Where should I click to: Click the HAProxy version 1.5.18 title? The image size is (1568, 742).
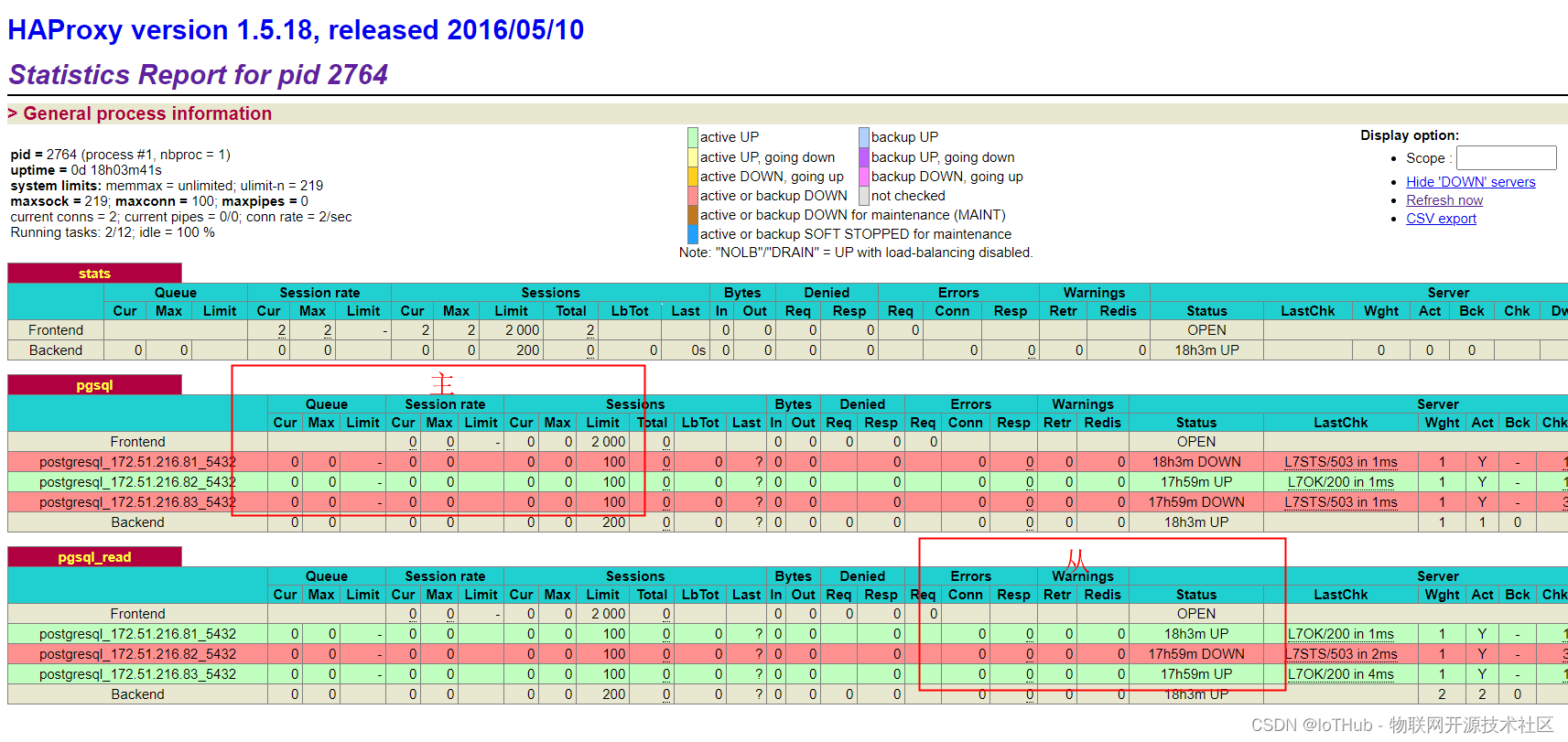296,29
